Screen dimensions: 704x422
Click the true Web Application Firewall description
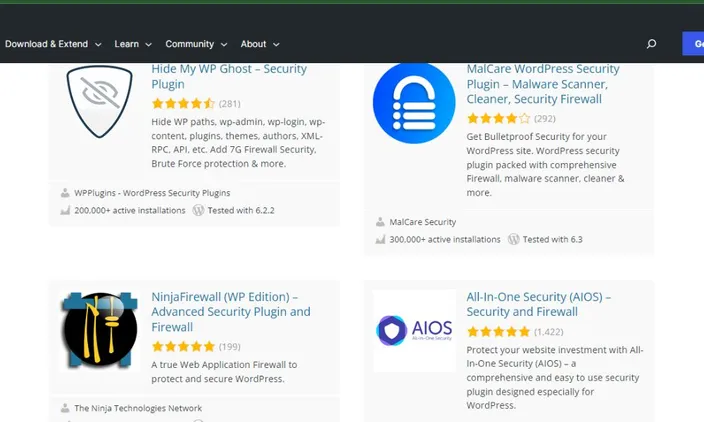pyautogui.click(x=224, y=372)
